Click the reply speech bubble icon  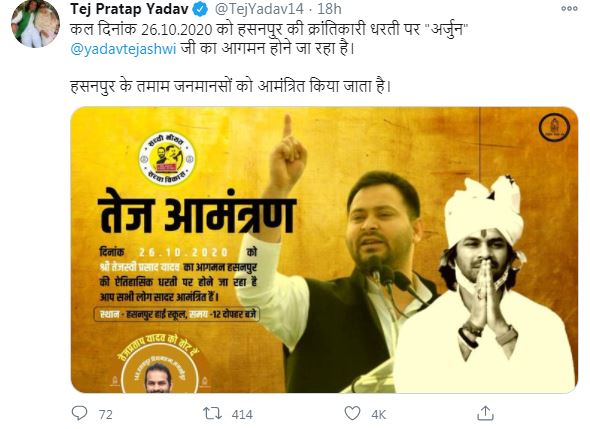79,413
